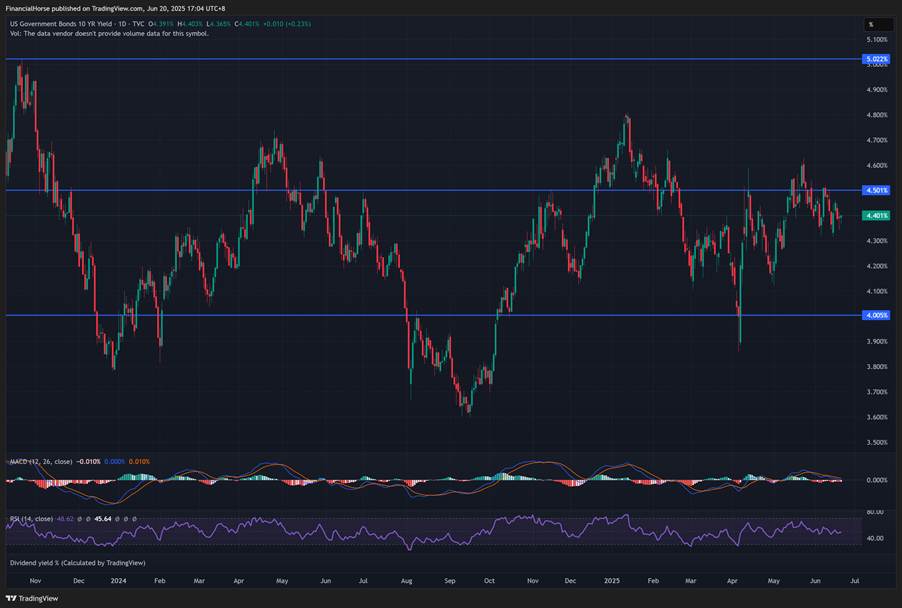
Task: Click the 2025 label on the time axis
Action: click(612, 581)
